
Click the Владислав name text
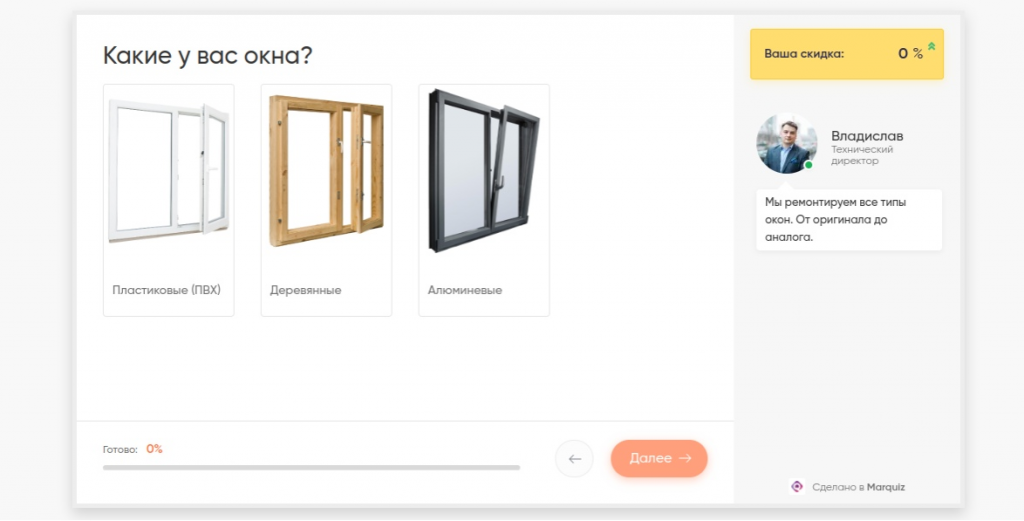coord(867,136)
